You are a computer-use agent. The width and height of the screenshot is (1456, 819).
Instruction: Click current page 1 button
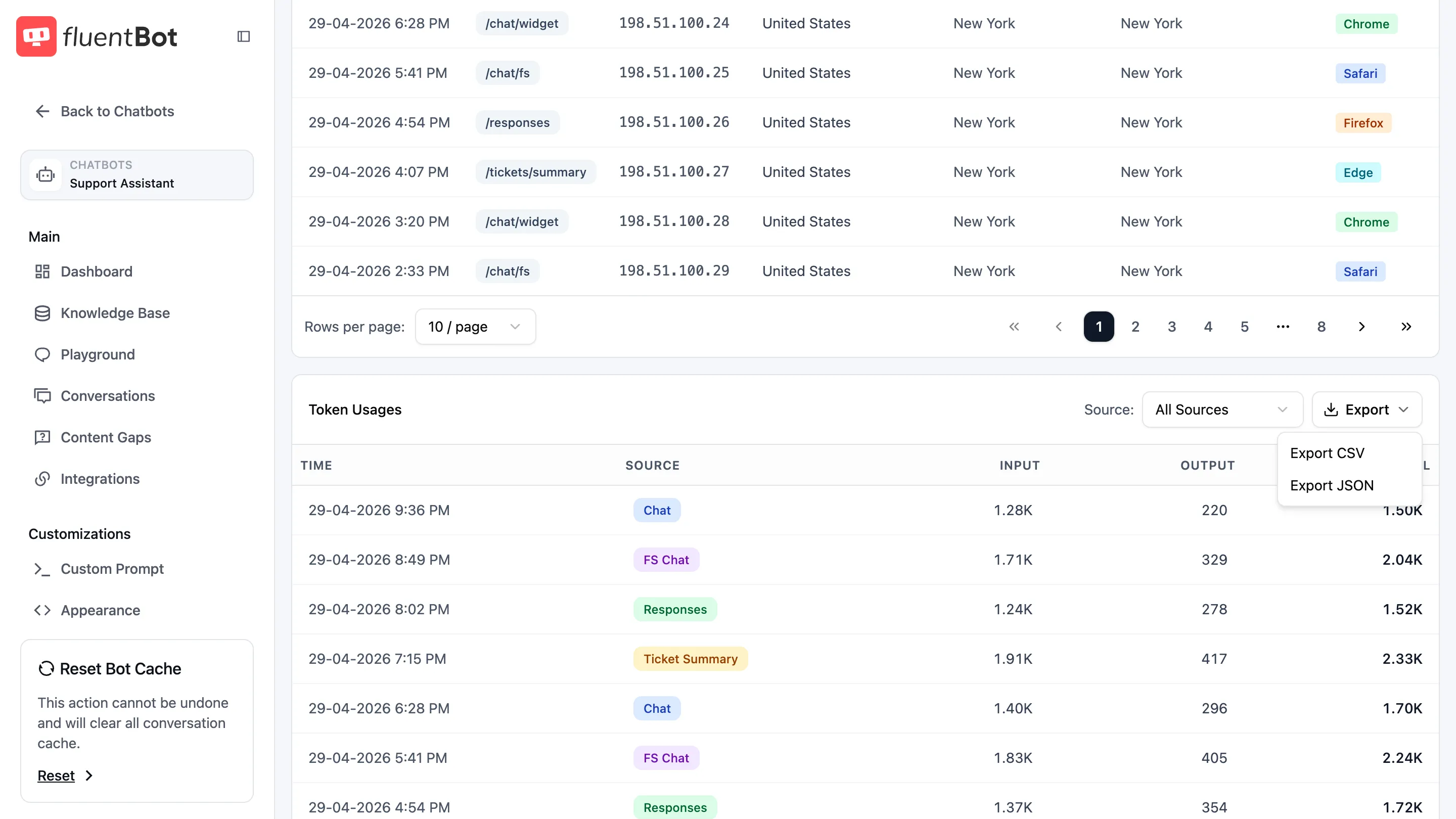point(1099,327)
